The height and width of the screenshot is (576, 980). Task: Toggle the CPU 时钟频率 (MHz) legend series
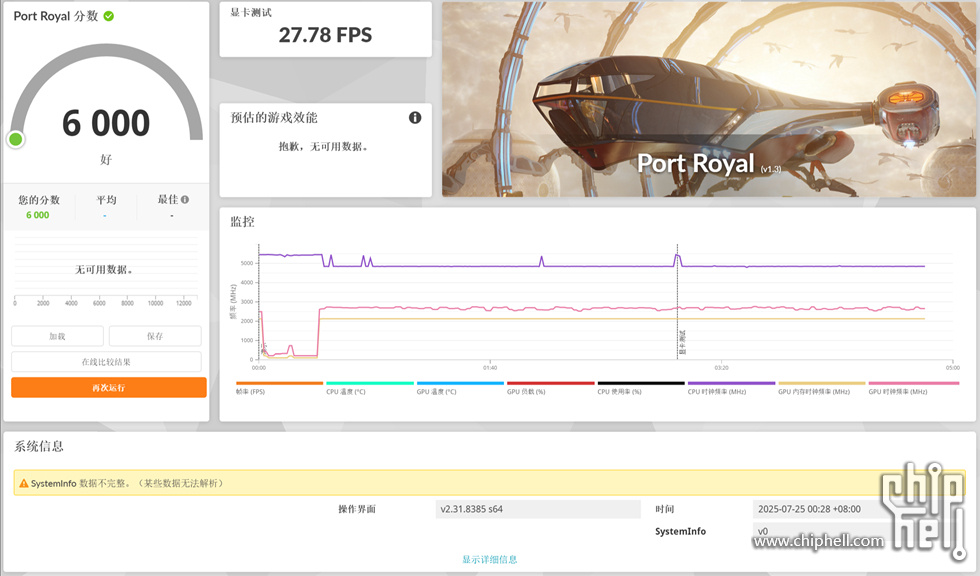tap(731, 388)
